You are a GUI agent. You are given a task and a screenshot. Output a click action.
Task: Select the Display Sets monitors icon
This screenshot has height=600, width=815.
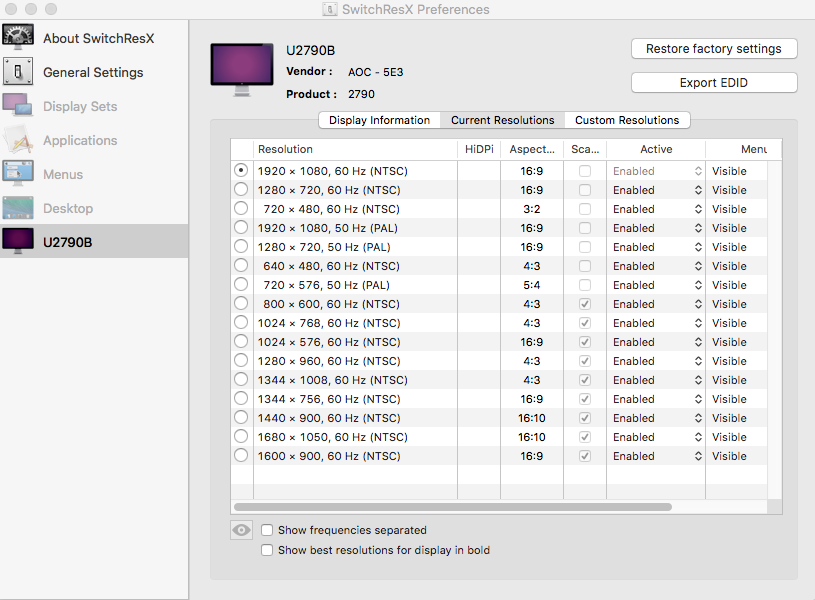click(18, 106)
